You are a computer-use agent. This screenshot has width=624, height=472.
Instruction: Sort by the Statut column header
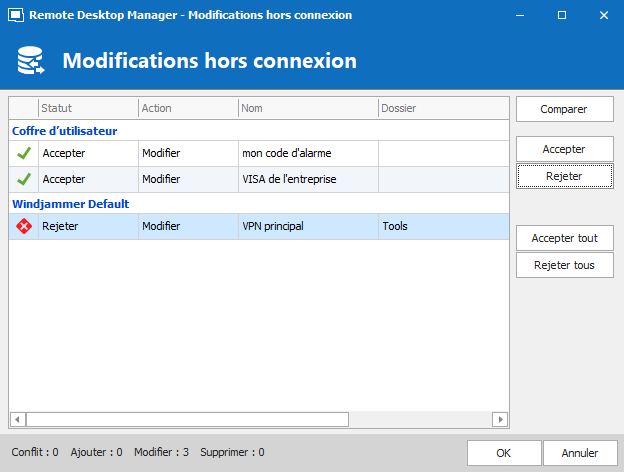pyautogui.click(x=87, y=108)
